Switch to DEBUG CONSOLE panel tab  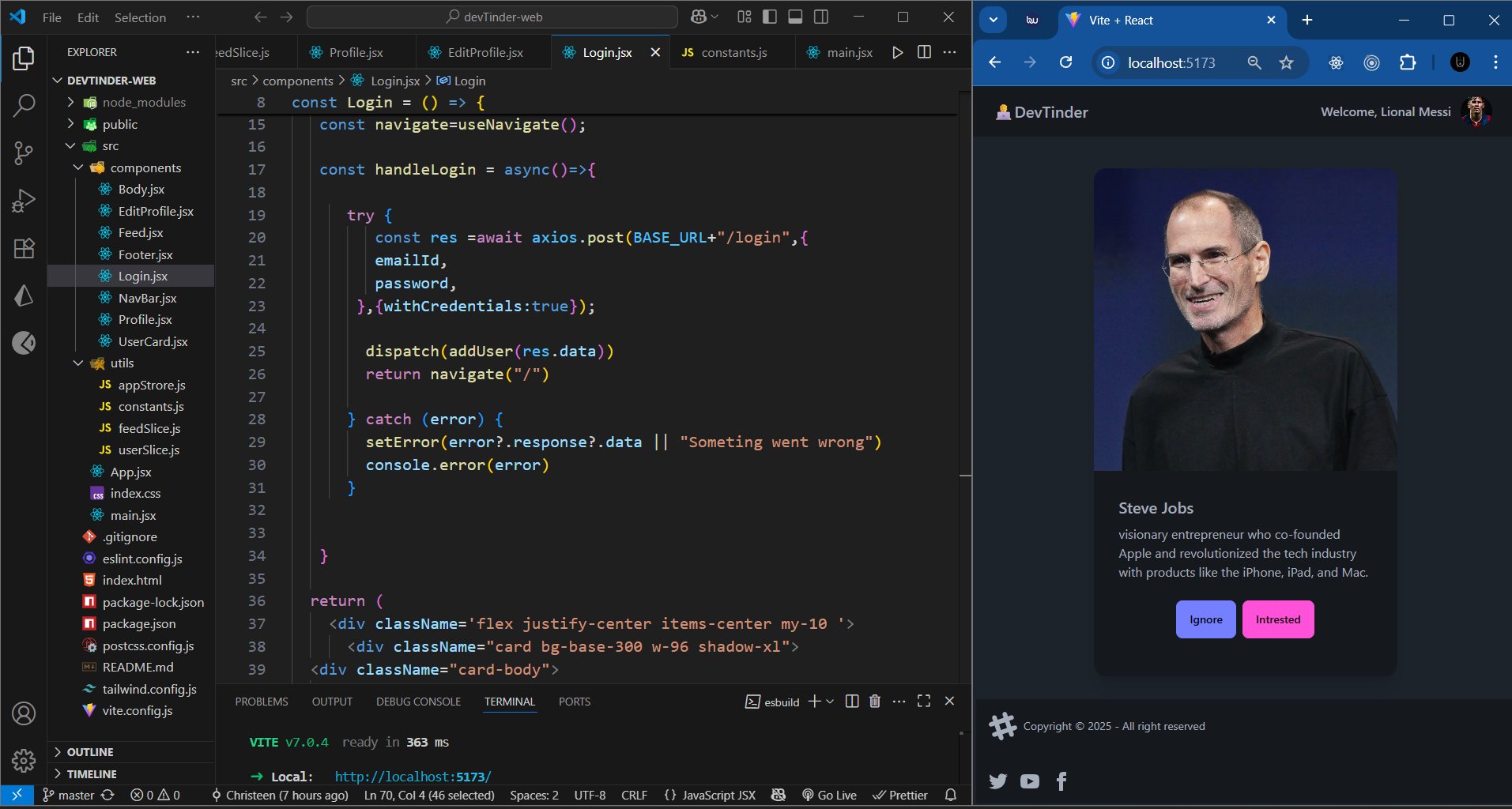[x=418, y=702]
